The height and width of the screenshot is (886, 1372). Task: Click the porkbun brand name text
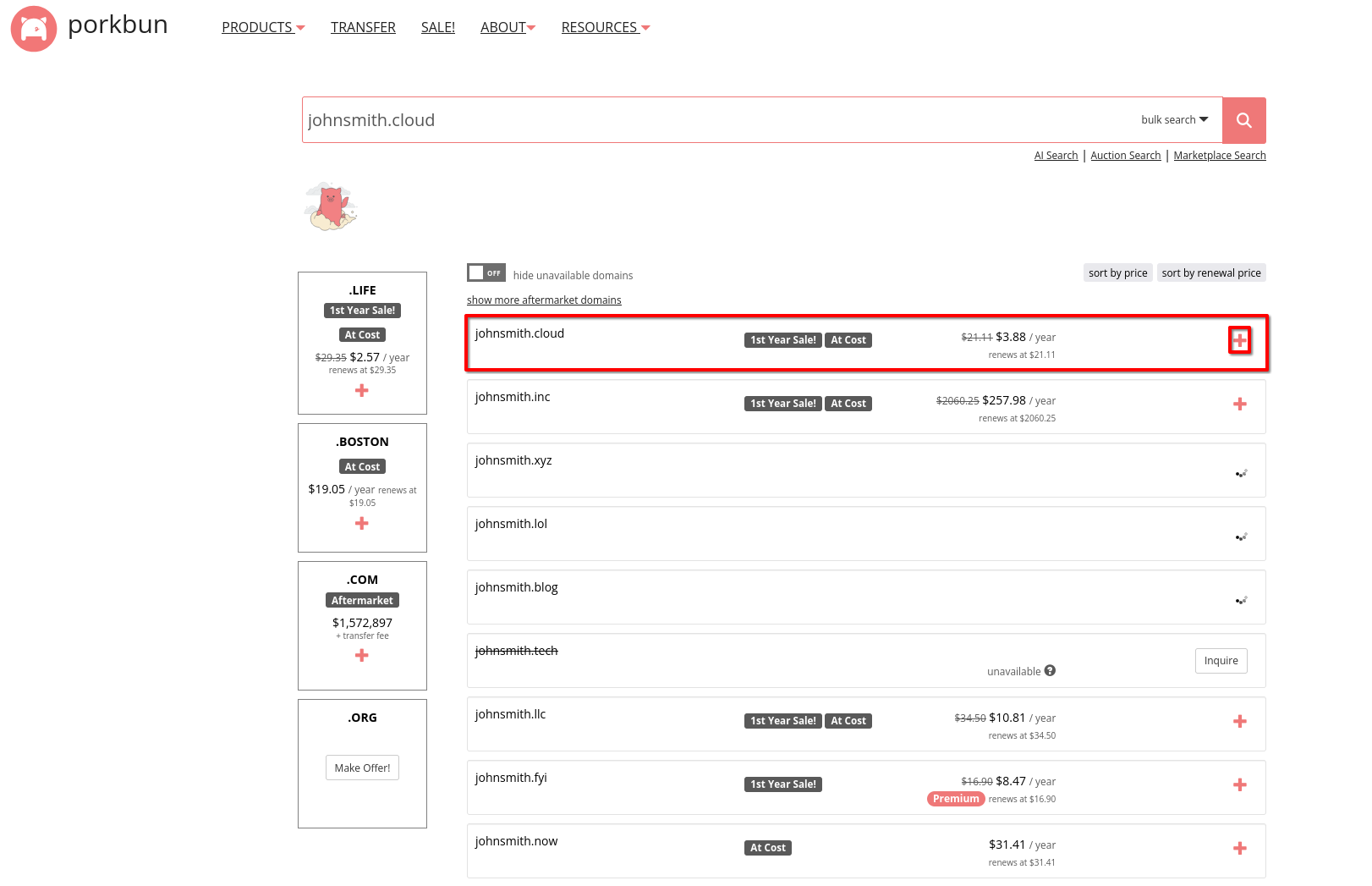click(x=118, y=25)
